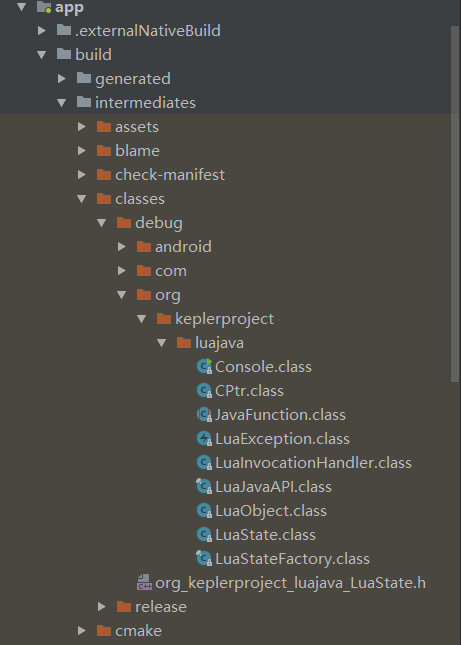Click the LuaException.class exception icon
The image size is (461, 645).
(204, 439)
